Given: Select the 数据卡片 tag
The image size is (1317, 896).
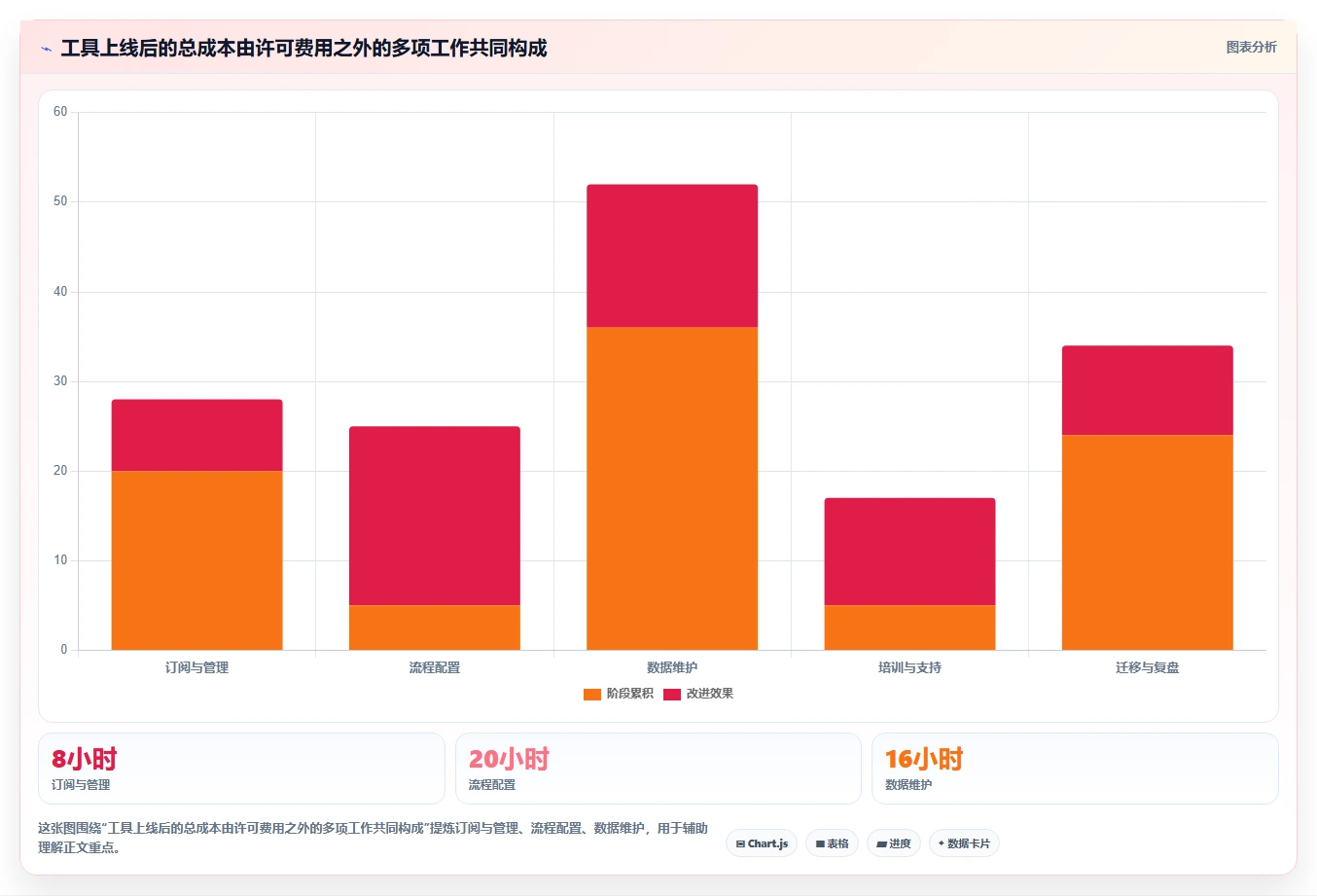Looking at the screenshot, I should pyautogui.click(x=964, y=843).
